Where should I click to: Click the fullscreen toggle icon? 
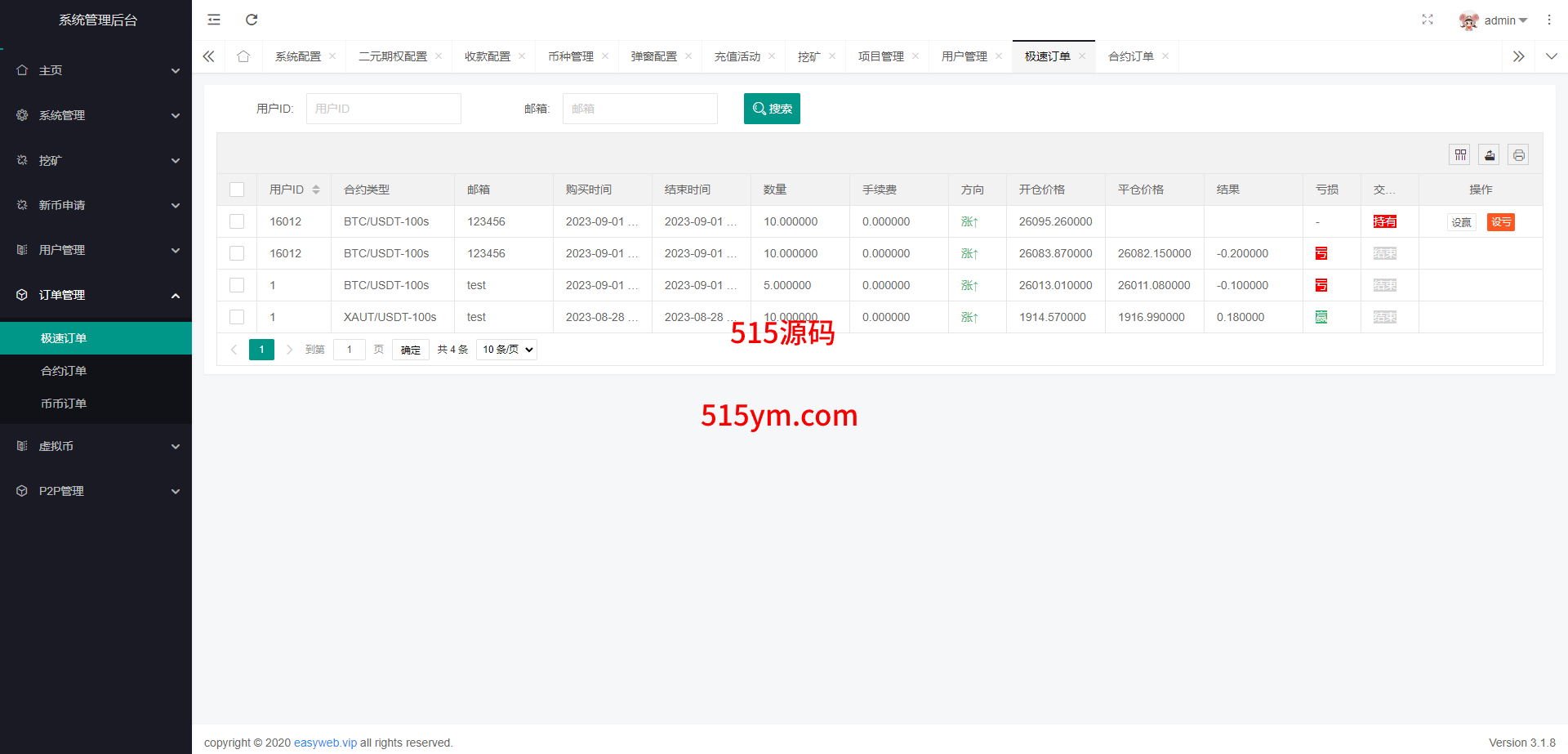pos(1428,20)
